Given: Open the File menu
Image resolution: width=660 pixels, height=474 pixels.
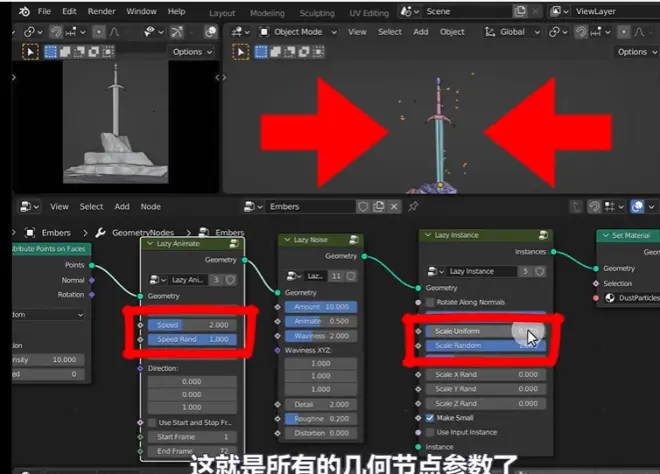Looking at the screenshot, I should coord(44,11).
